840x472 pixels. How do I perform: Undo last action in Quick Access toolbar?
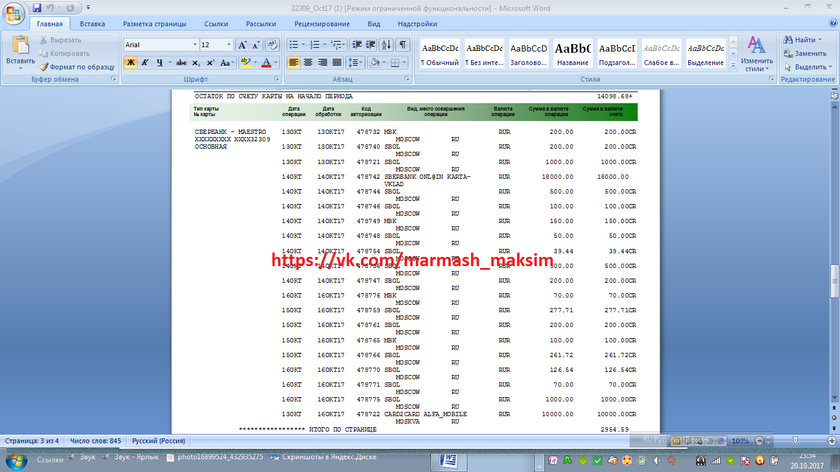[x=50, y=8]
